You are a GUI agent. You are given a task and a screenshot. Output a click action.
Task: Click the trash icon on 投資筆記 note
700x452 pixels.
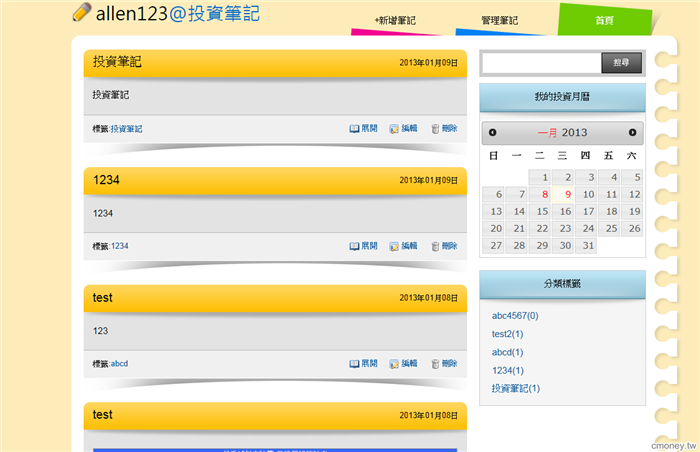[x=435, y=129]
